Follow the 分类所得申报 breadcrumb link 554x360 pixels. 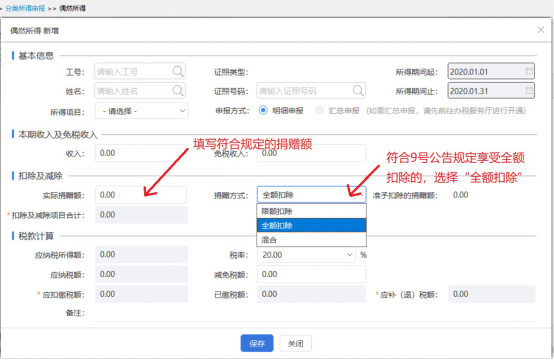25,8
